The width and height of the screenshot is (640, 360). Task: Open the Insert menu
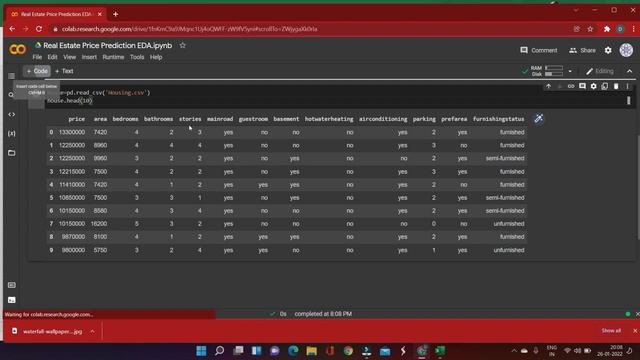(x=89, y=57)
